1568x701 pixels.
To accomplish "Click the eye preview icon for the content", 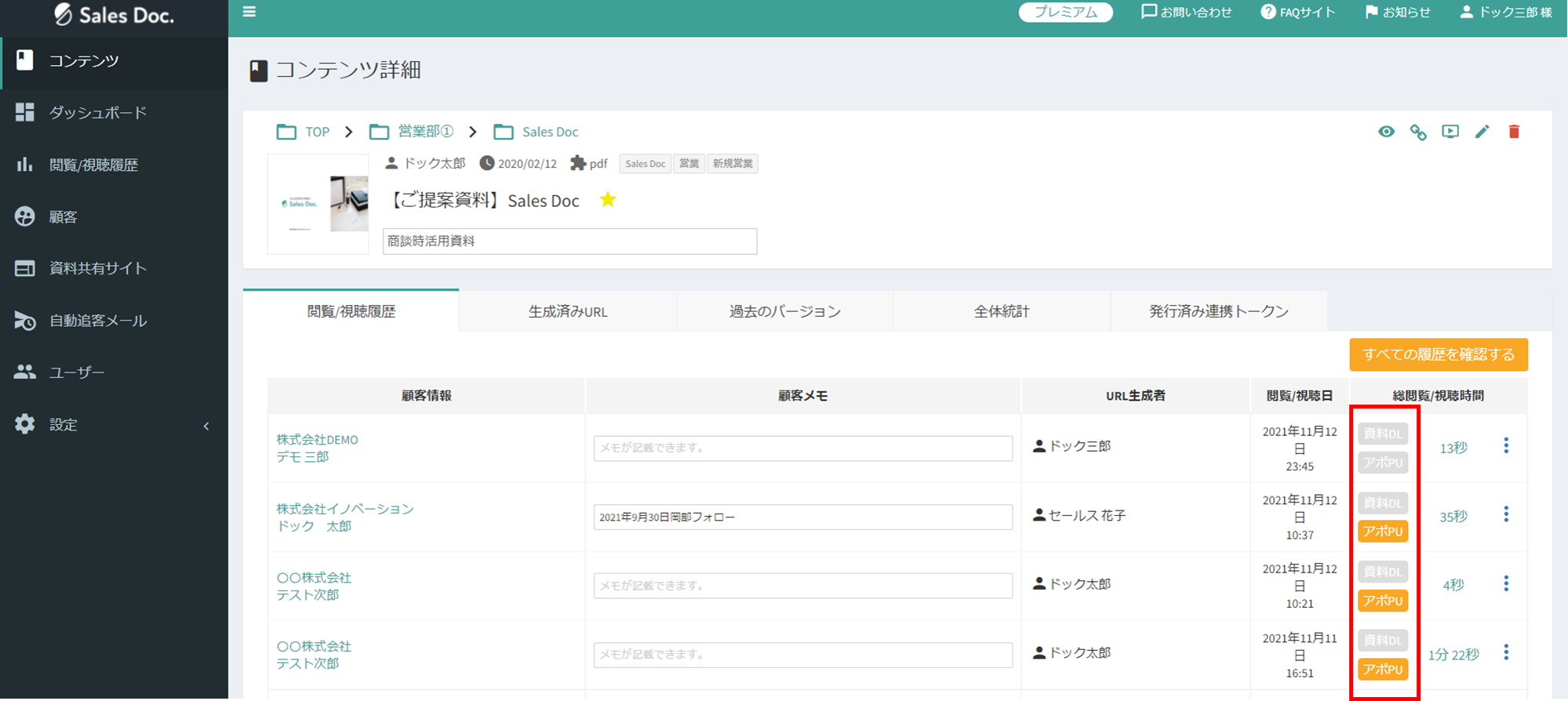I will [x=1386, y=132].
